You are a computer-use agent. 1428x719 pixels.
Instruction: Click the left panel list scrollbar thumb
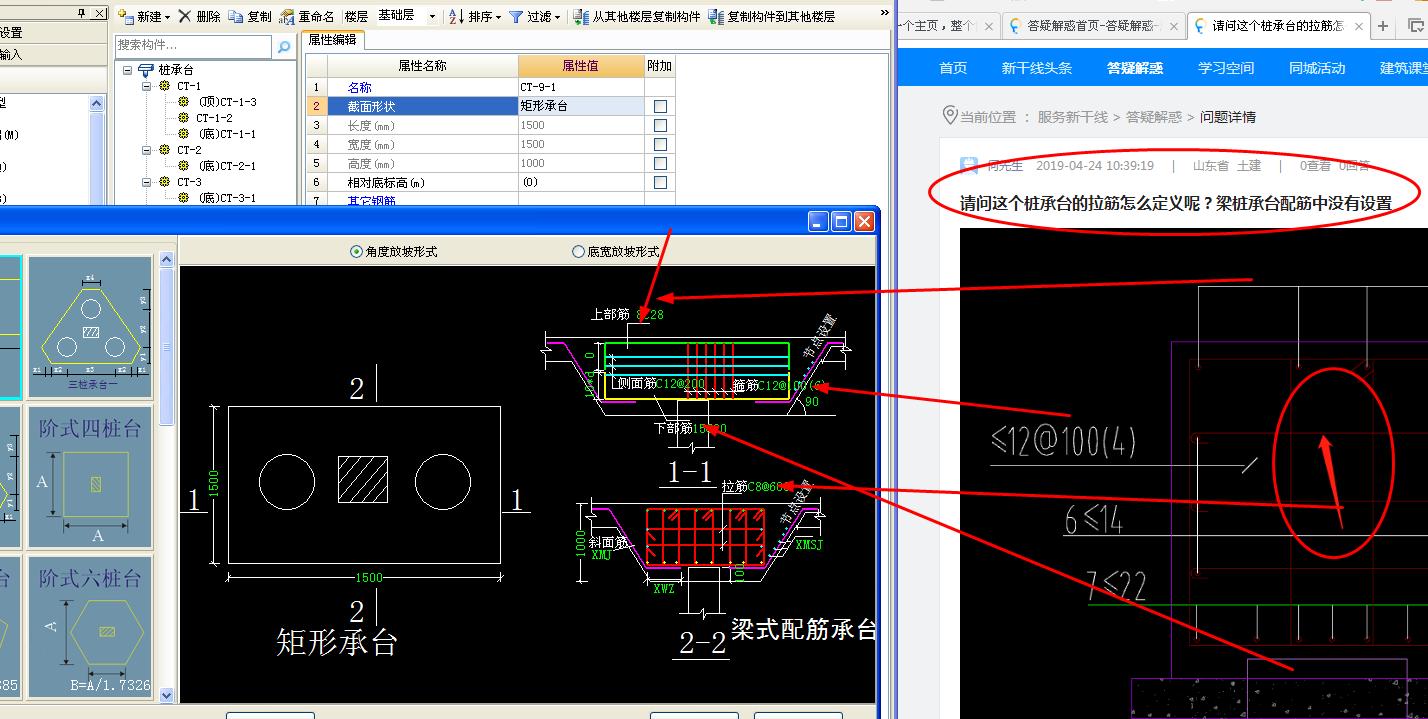click(96, 160)
